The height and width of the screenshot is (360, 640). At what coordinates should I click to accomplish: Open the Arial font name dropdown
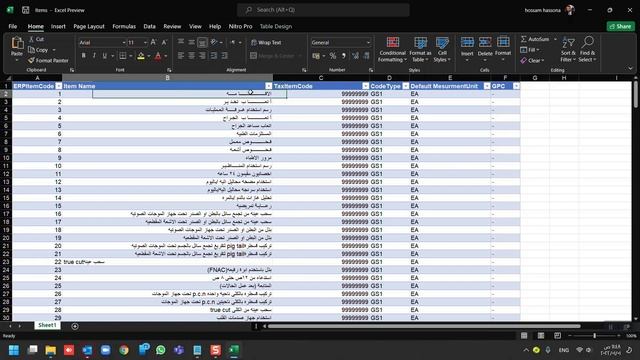click(124, 42)
